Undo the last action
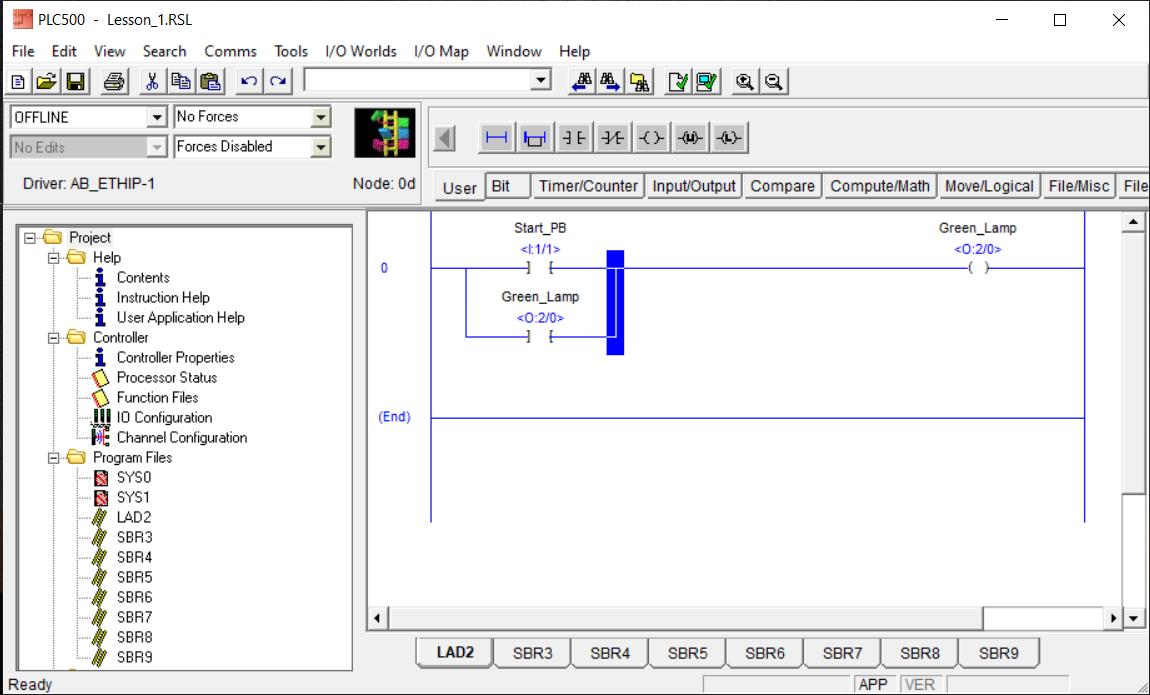Viewport: 1150px width, 695px height. 249,81
